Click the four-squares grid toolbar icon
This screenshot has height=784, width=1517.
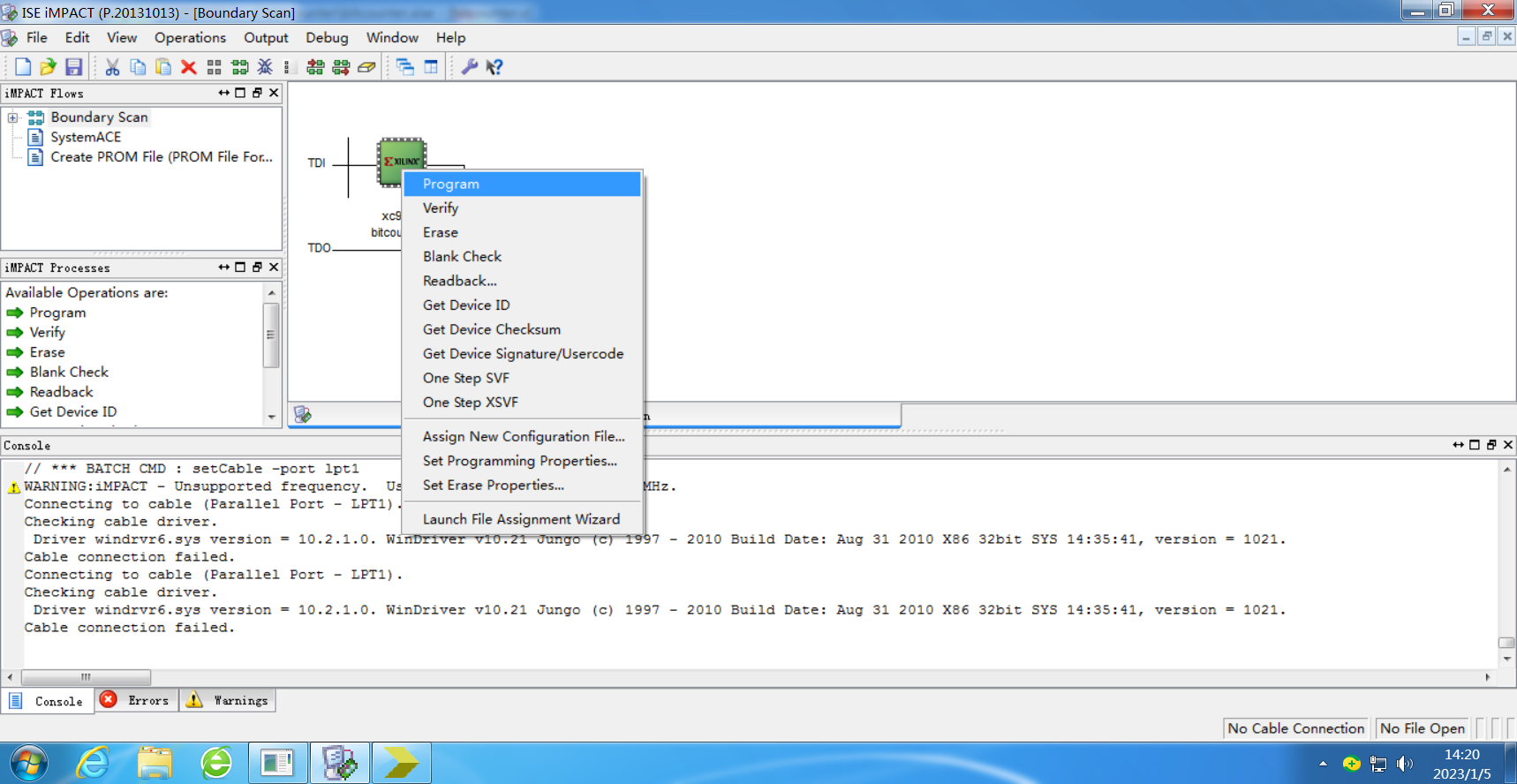pos(214,67)
